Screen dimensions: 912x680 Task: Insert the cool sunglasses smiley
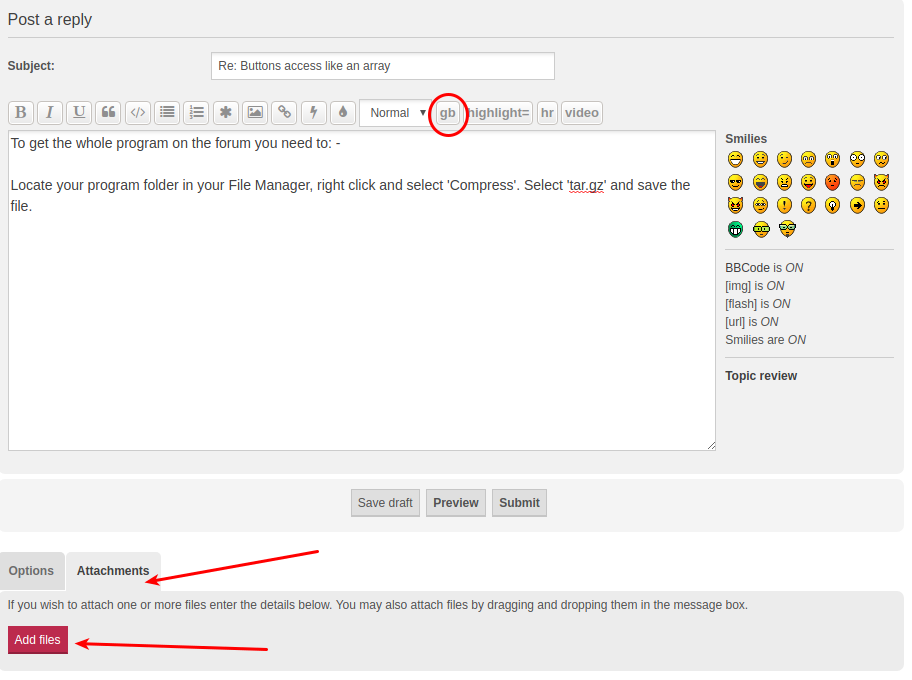point(736,183)
